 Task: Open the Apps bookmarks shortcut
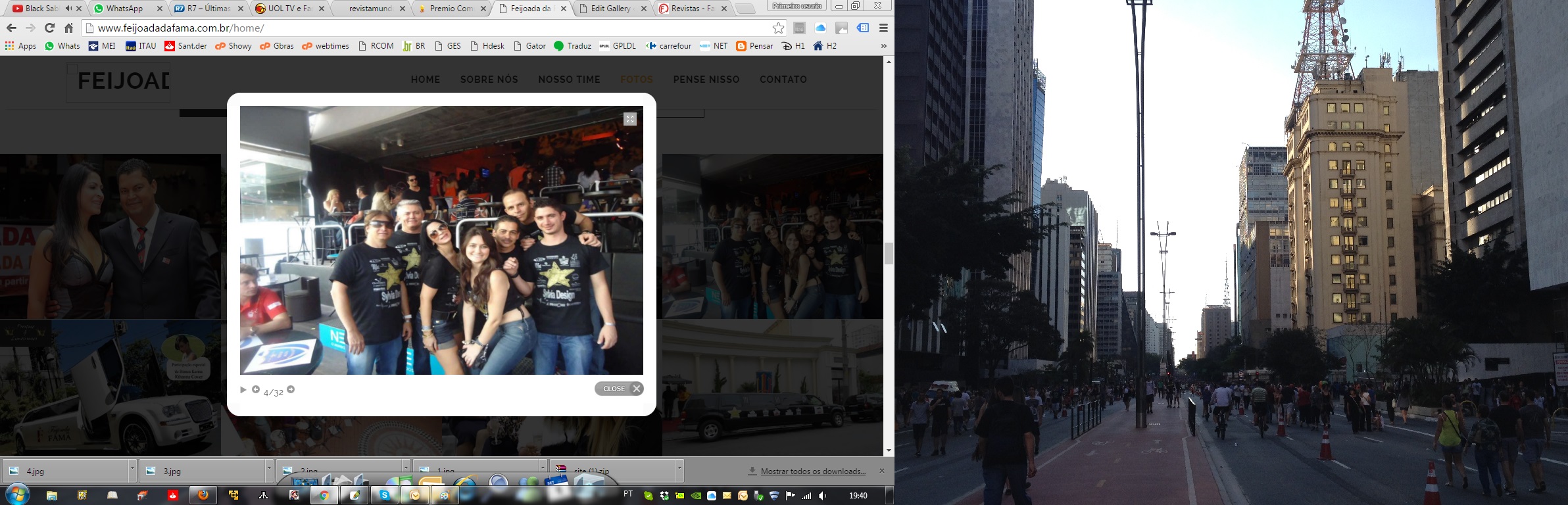[20, 46]
